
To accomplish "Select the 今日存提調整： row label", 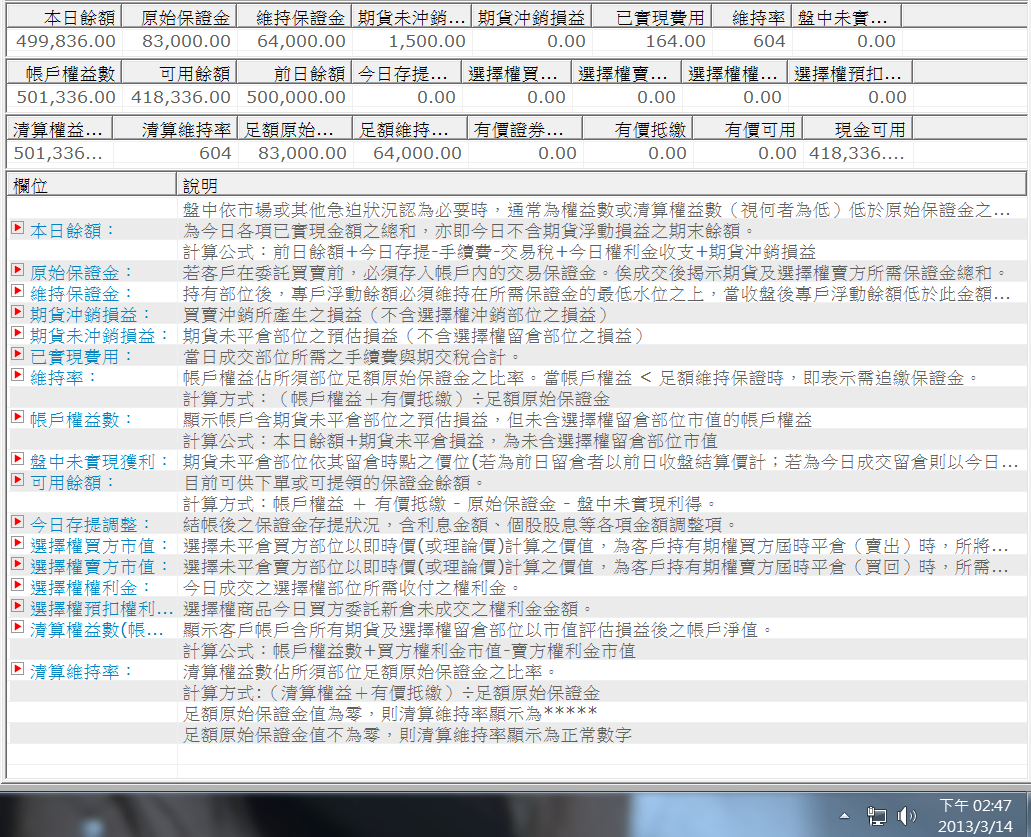I will (x=91, y=525).
